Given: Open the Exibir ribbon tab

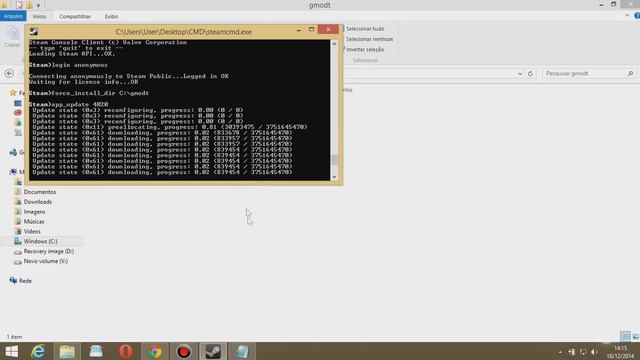Looking at the screenshot, I should coord(111,16).
